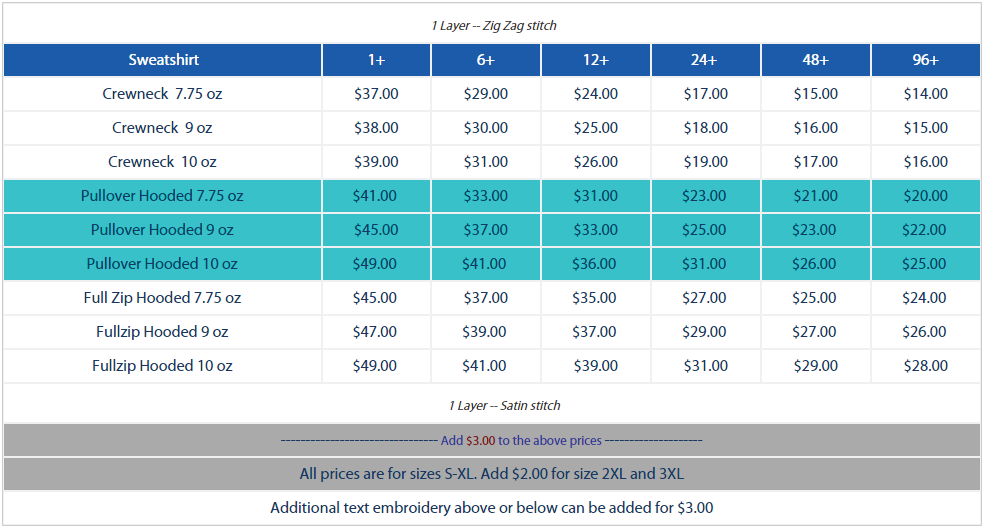
Task: Select the Full Zip Hooded 7.75 oz label
Action: click(162, 298)
